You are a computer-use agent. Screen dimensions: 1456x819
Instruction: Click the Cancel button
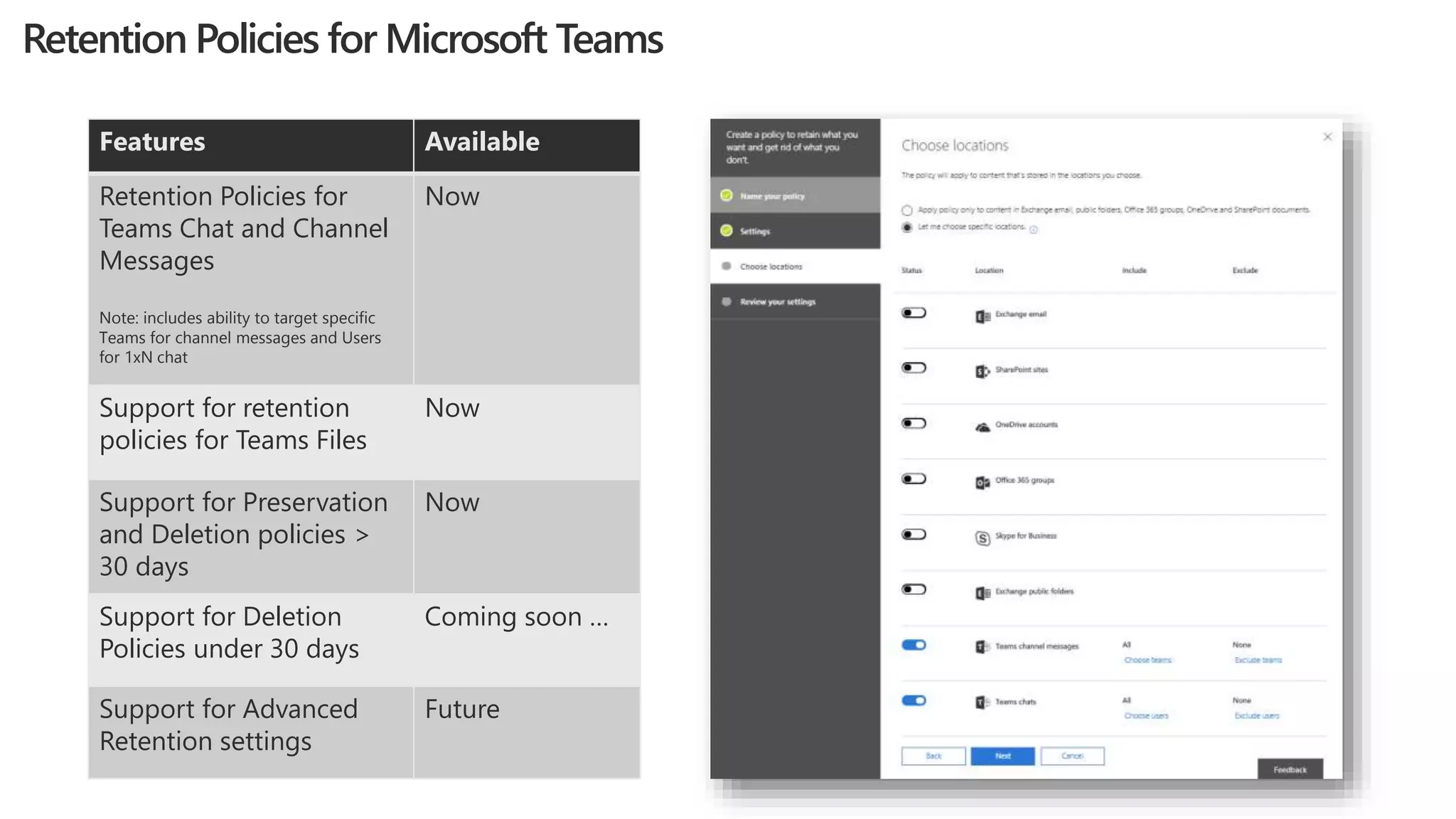pos(1072,756)
